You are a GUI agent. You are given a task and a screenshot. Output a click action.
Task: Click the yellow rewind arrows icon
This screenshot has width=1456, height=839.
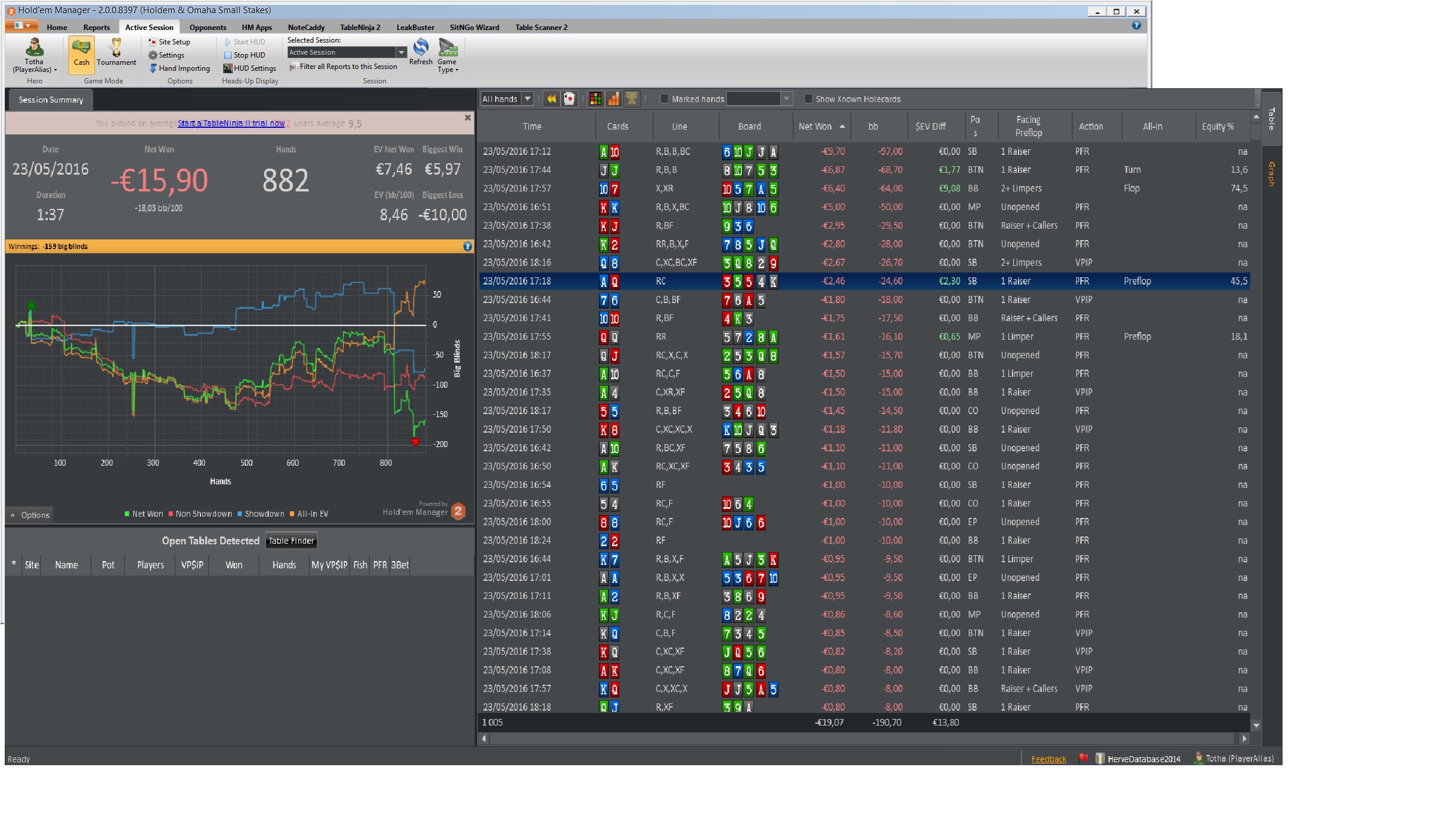click(x=551, y=99)
